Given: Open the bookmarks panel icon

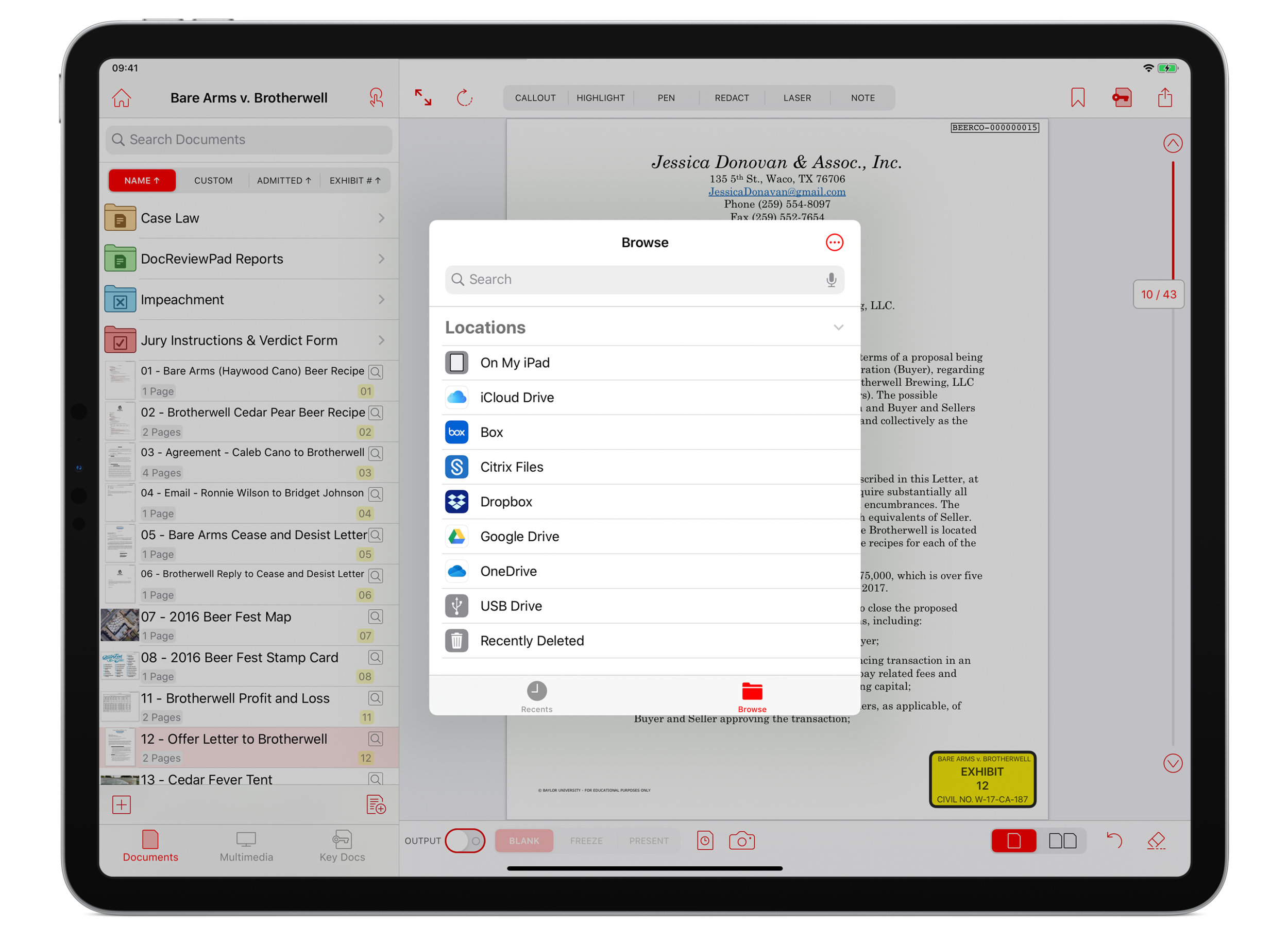Looking at the screenshot, I should 1078,98.
